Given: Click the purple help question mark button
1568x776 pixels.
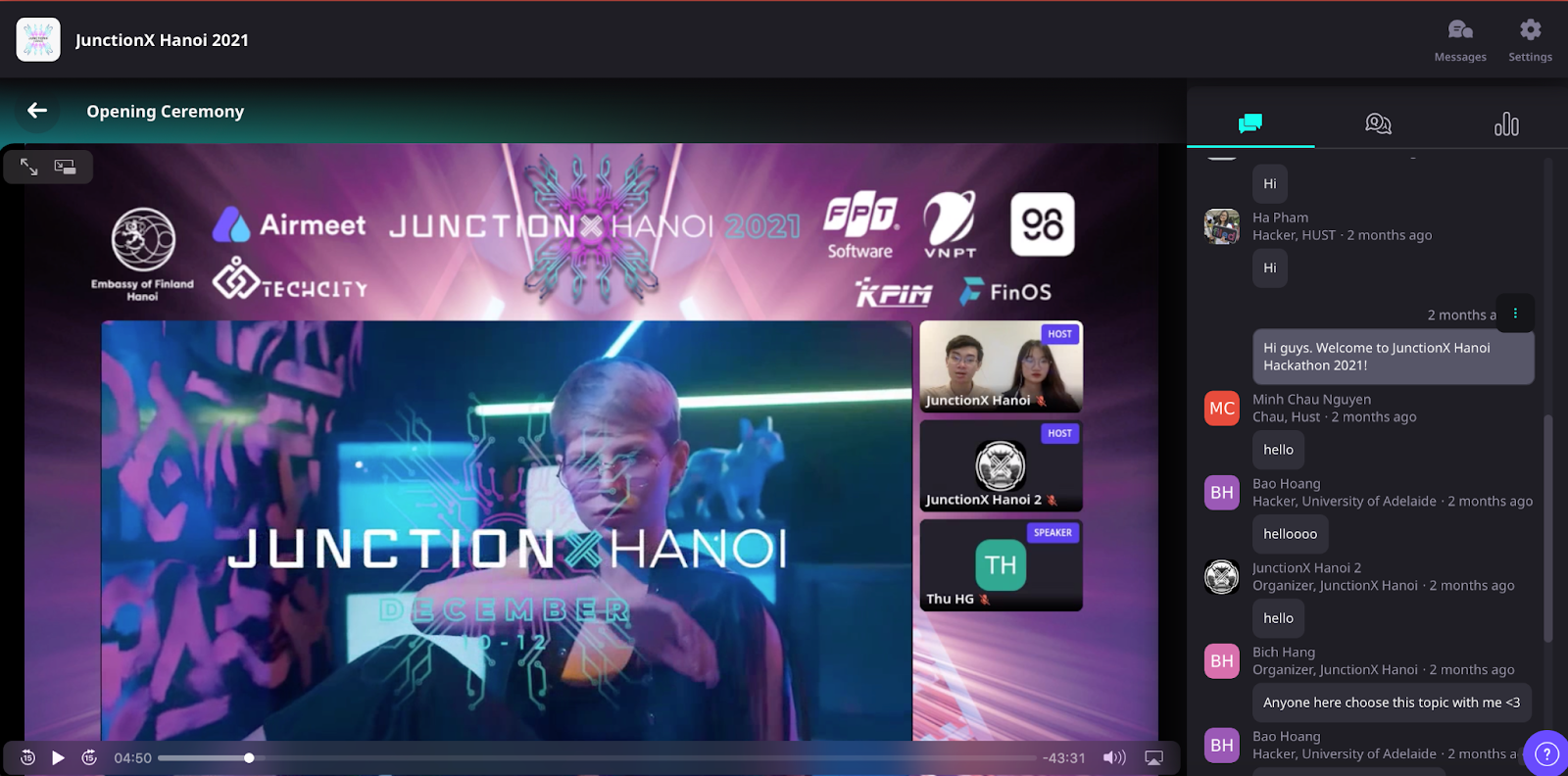Looking at the screenshot, I should [1545, 753].
